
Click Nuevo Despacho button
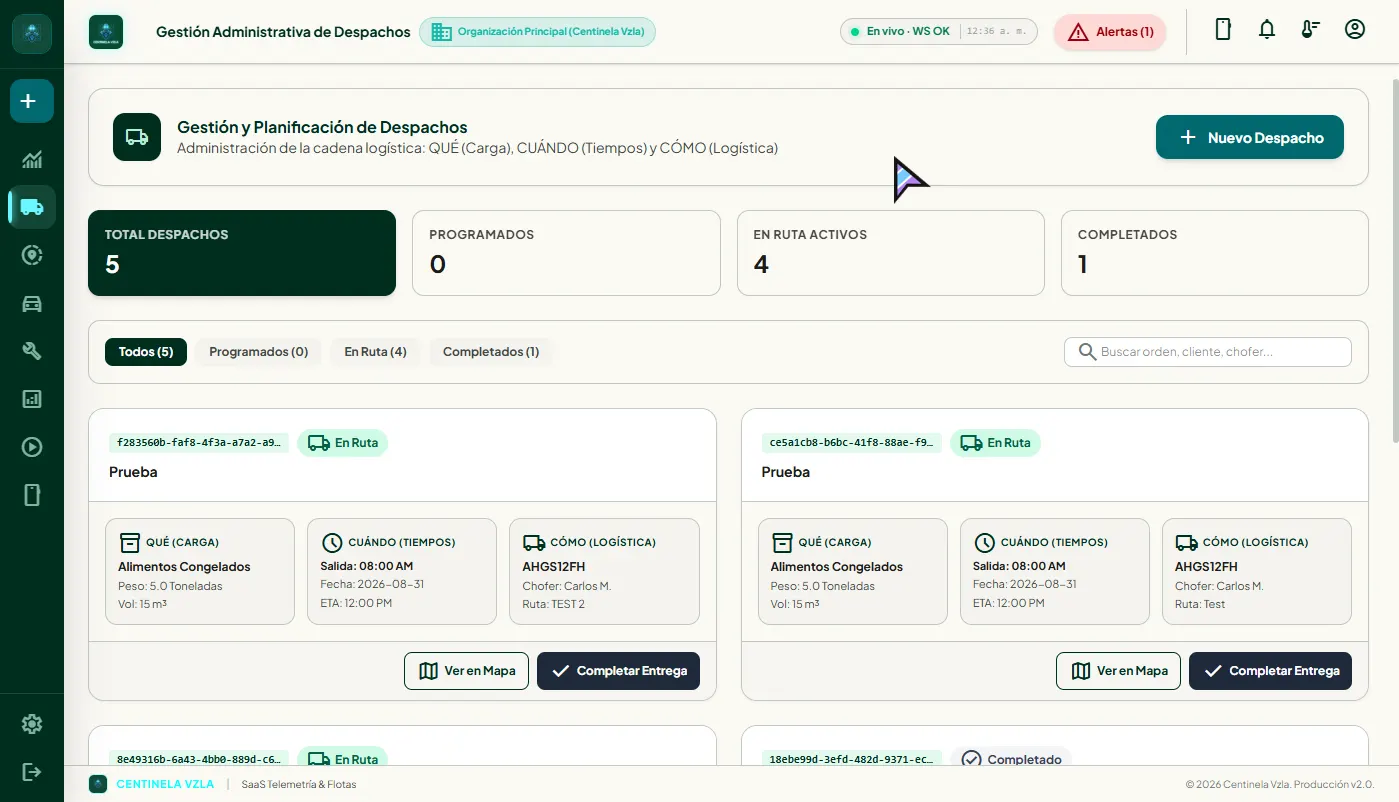point(1250,137)
